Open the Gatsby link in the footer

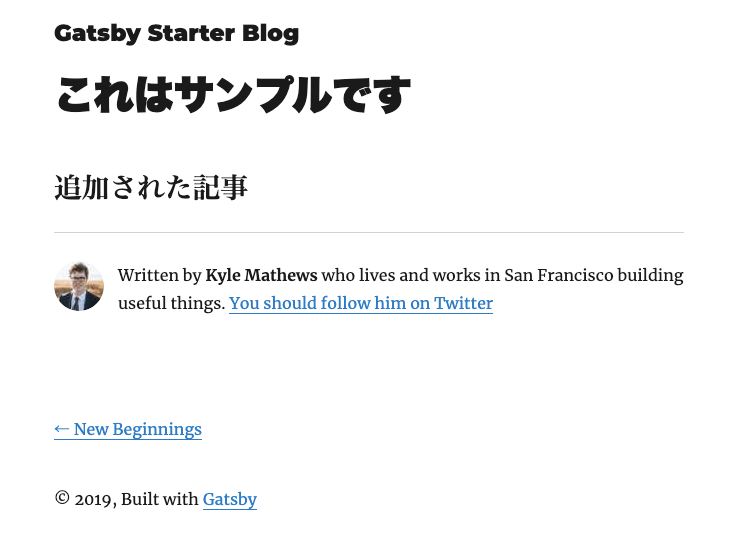click(x=230, y=499)
